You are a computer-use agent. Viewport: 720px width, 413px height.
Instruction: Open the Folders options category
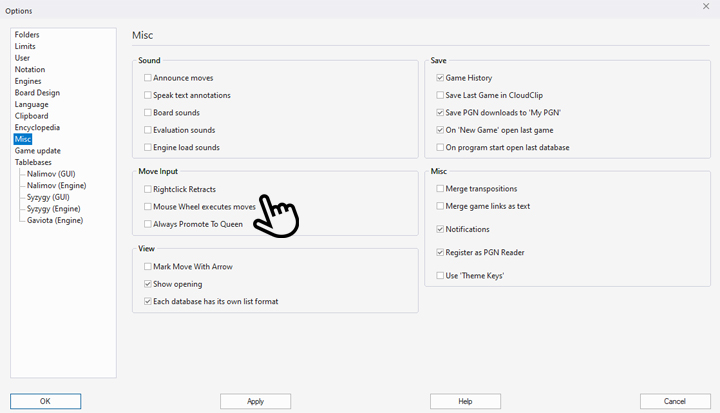[28, 35]
